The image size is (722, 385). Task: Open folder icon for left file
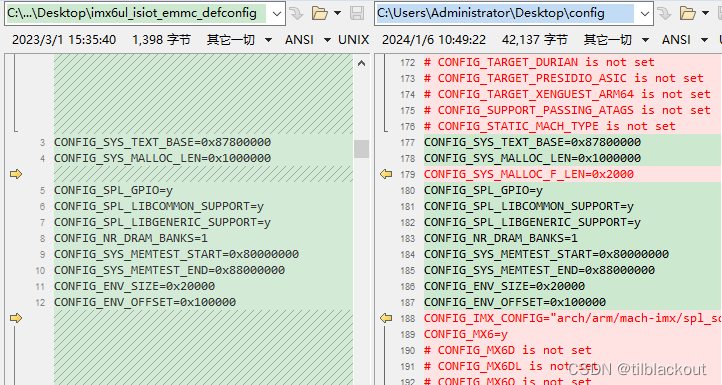[x=320, y=13]
